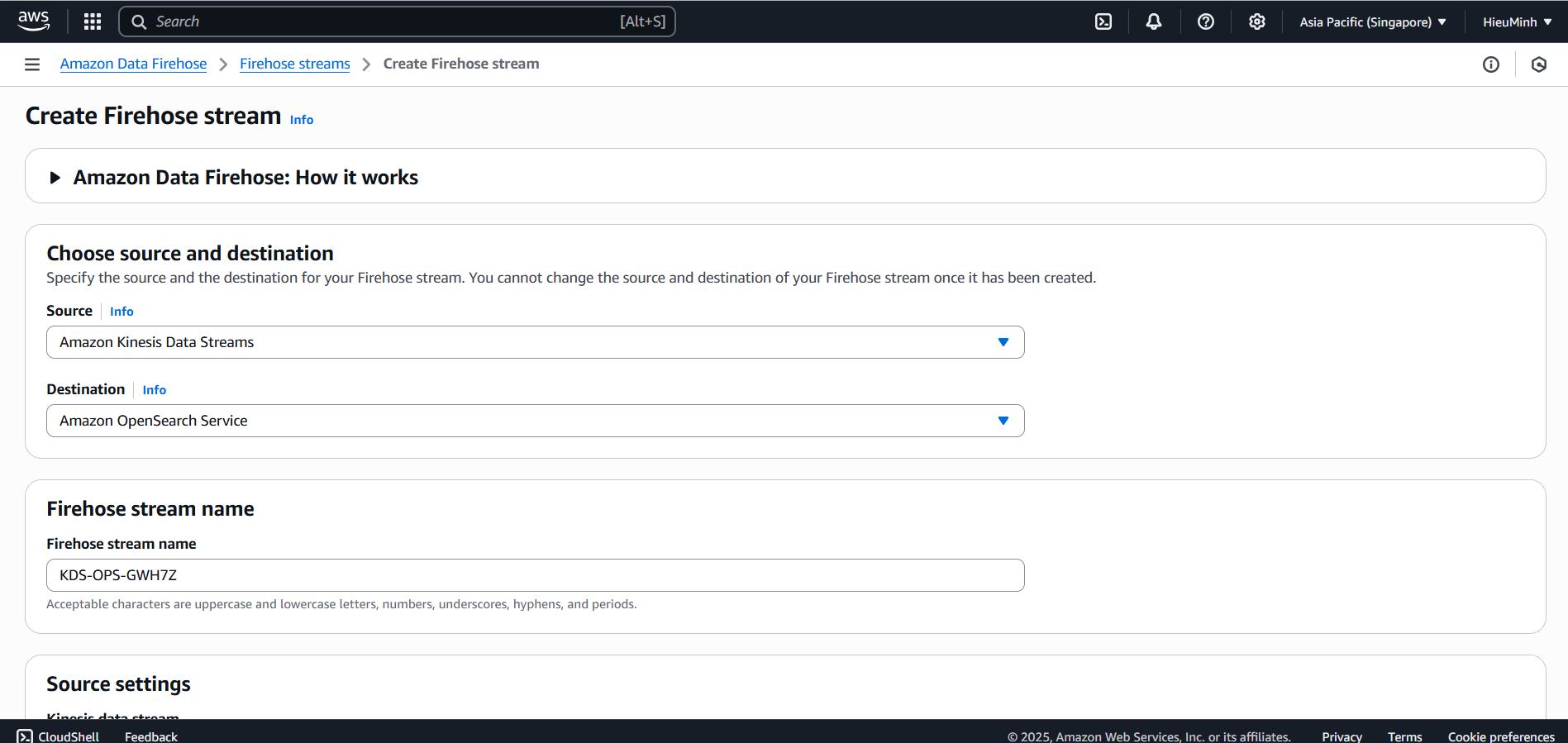Open the settings gear icon

point(1257,21)
